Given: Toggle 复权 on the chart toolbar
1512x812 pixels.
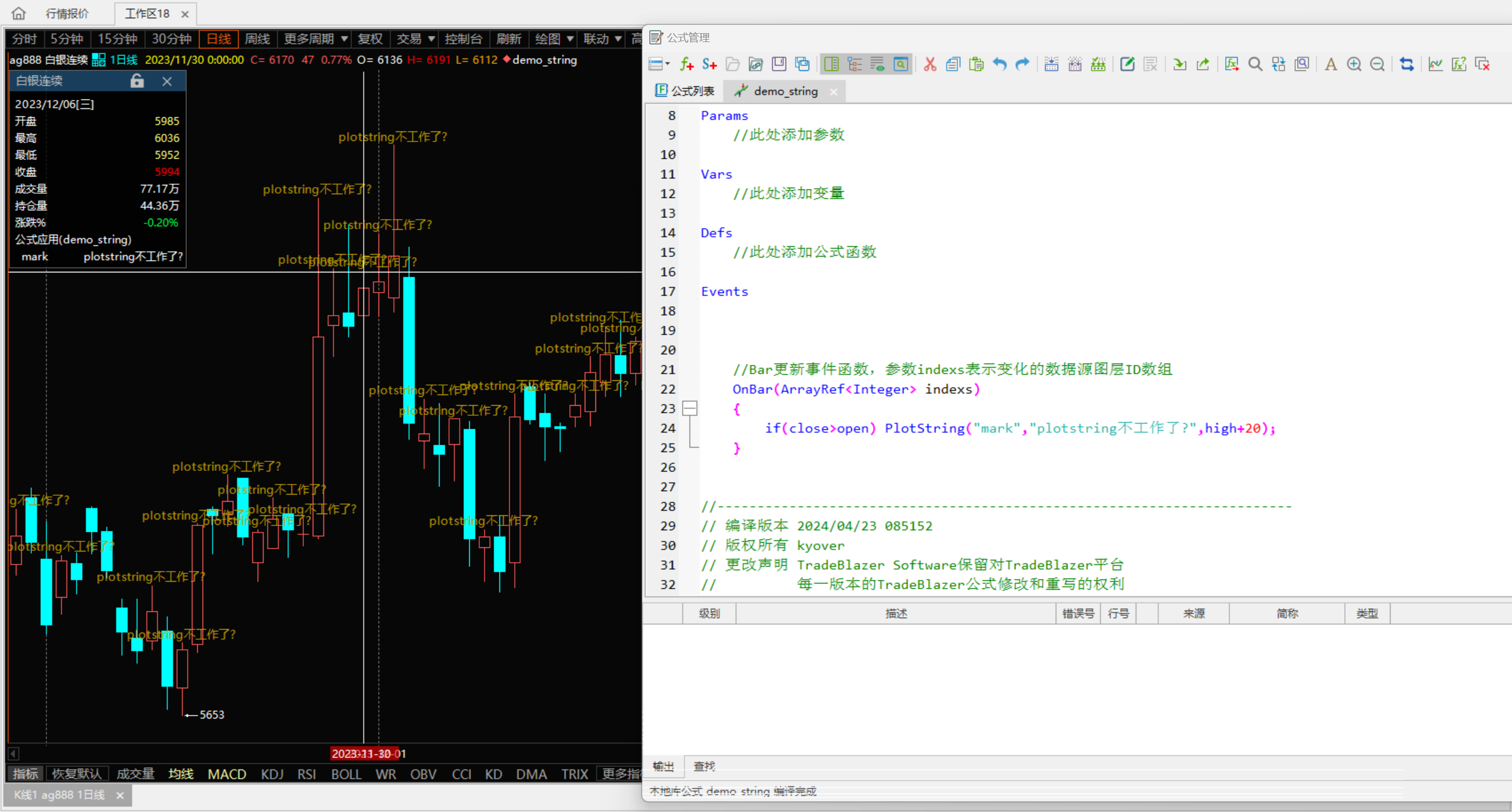Looking at the screenshot, I should point(370,39).
